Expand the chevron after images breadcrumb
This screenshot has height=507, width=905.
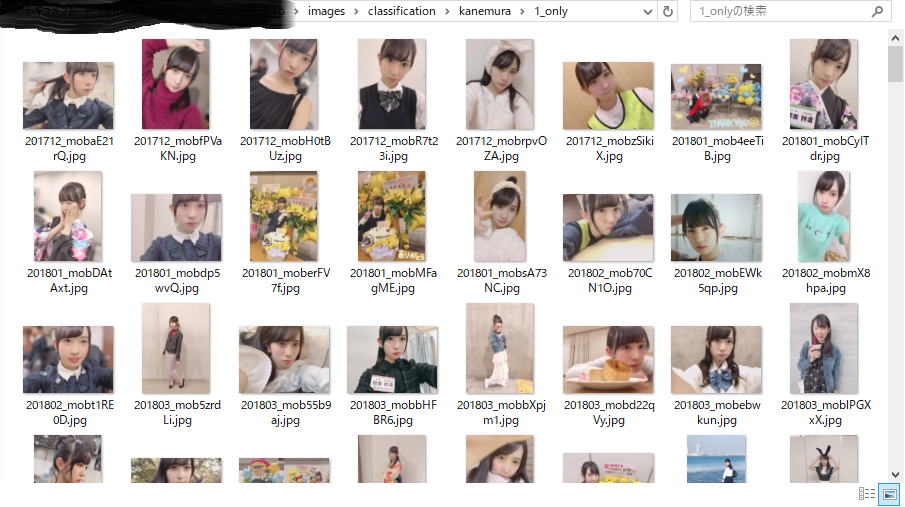[356, 12]
